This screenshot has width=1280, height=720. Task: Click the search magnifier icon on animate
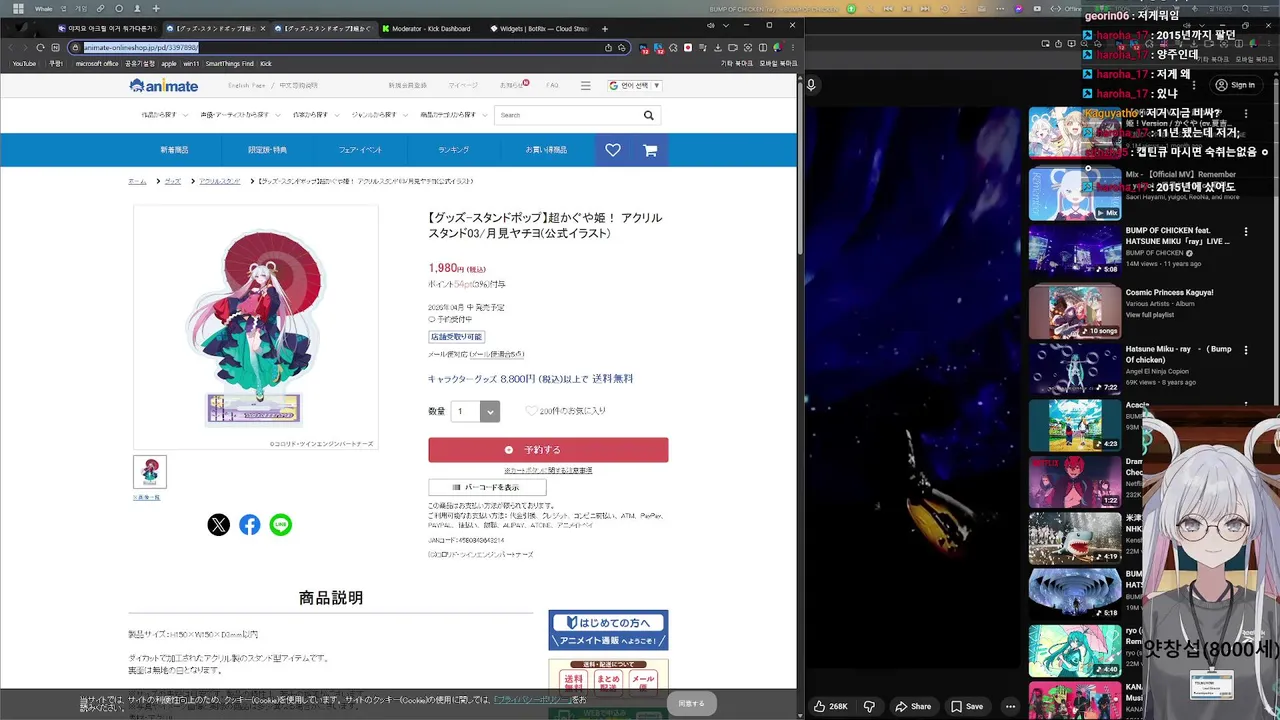648,115
